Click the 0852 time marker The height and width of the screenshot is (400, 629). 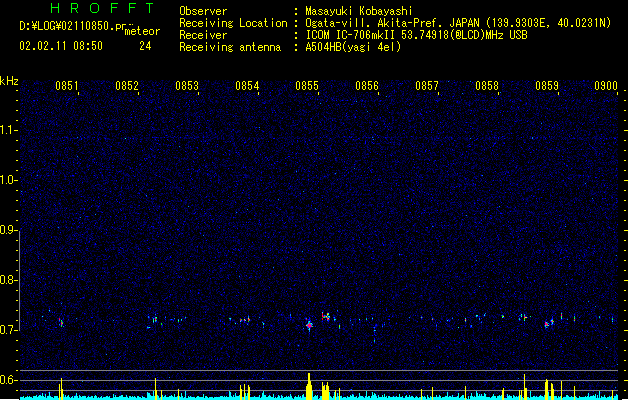coord(127,86)
